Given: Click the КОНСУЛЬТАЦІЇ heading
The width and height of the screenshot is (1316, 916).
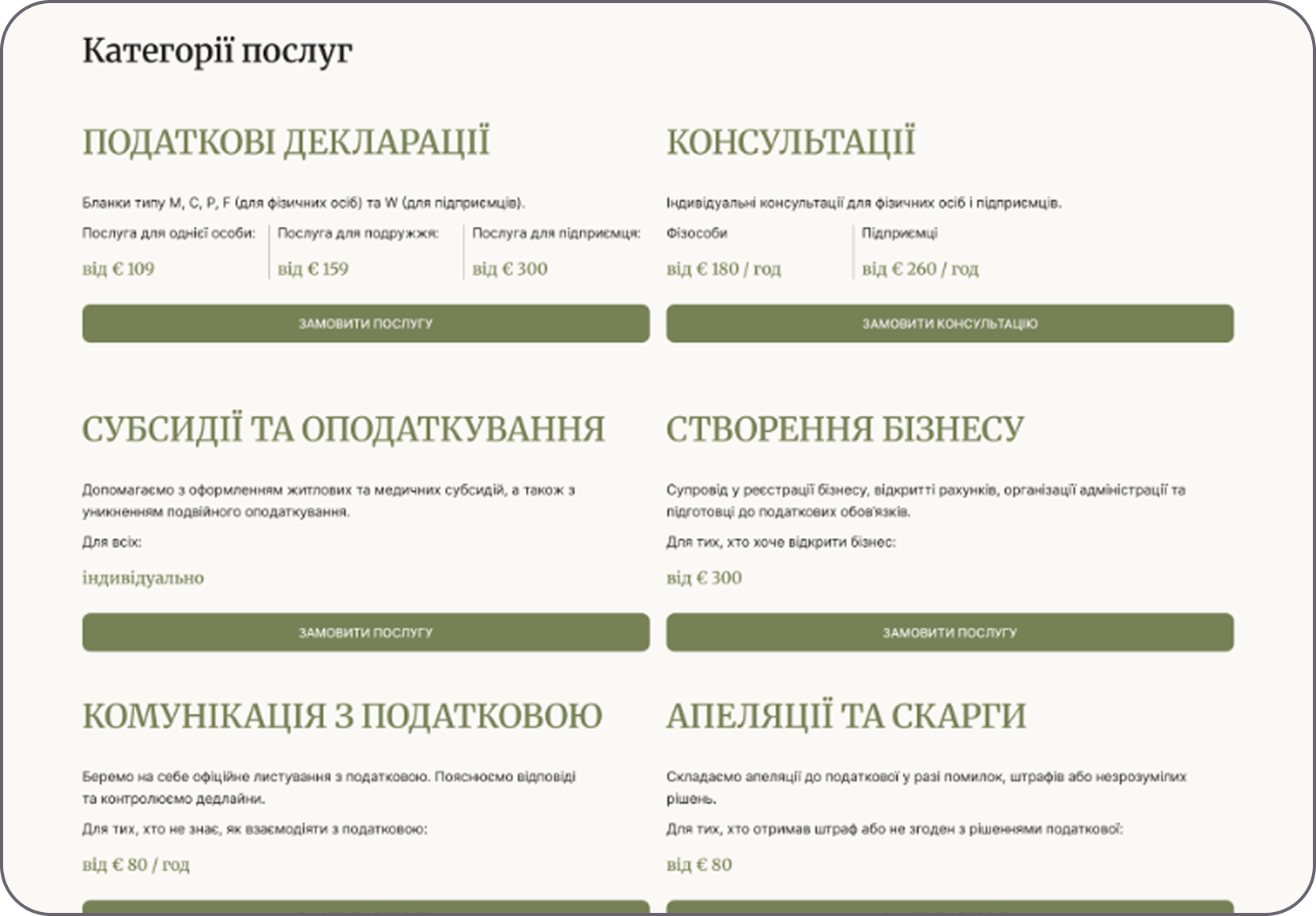Looking at the screenshot, I should coord(791,142).
